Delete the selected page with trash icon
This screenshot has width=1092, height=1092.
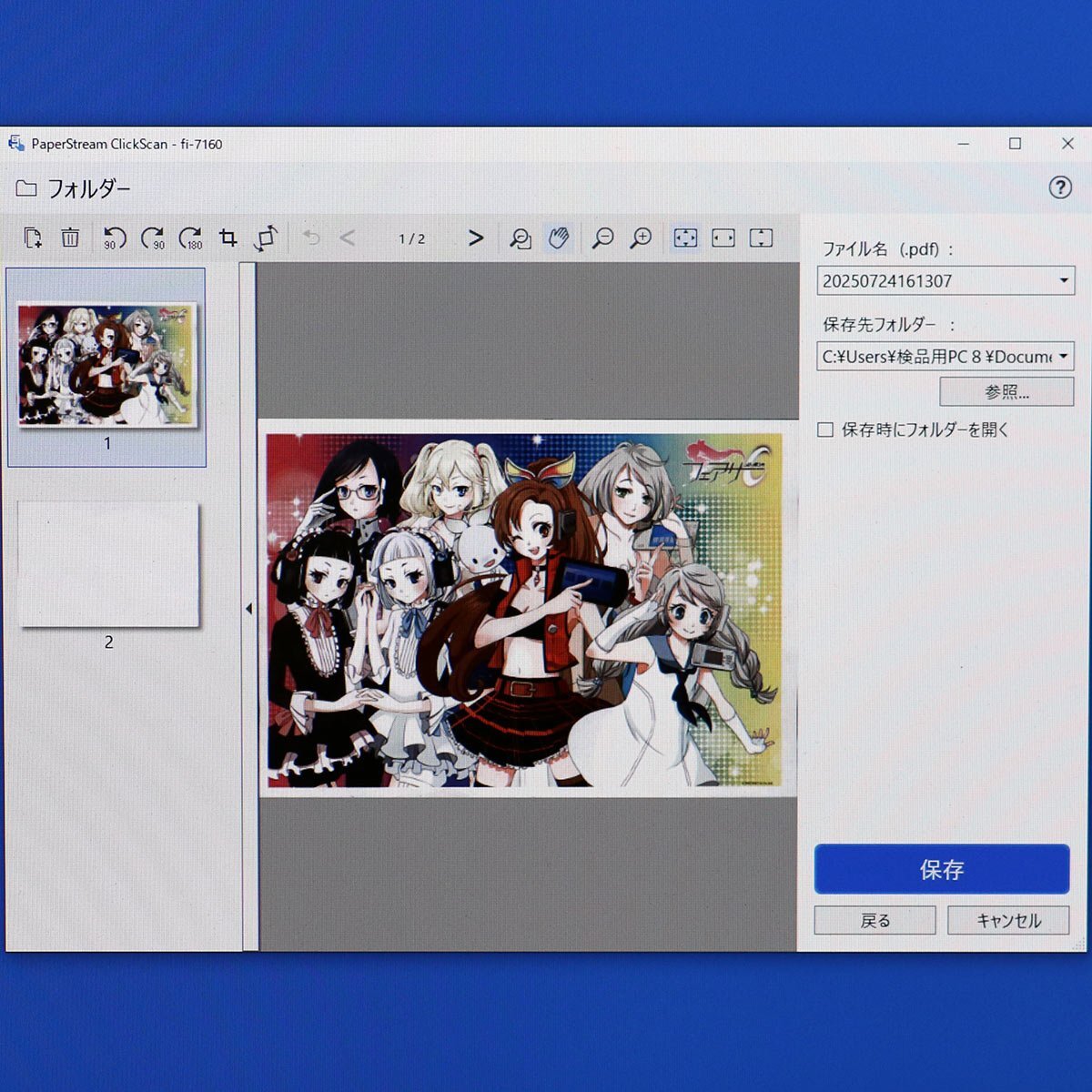70,238
